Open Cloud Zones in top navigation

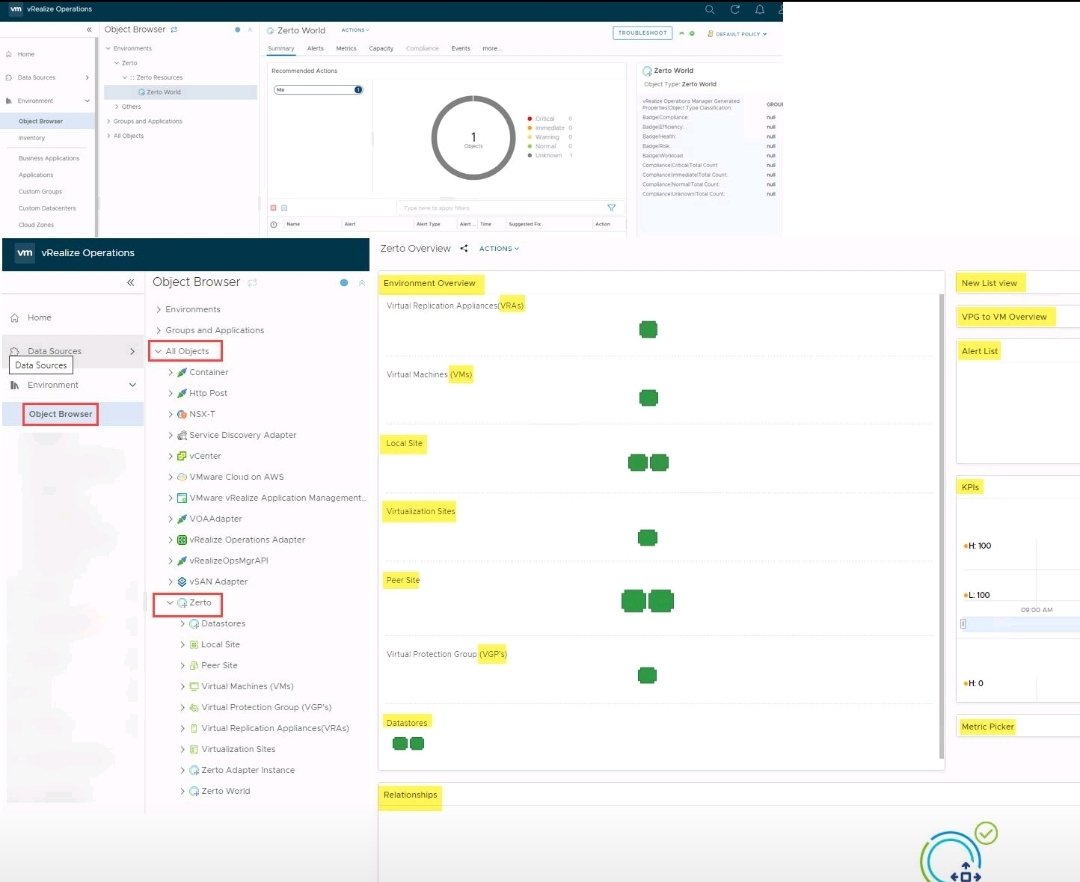click(36, 225)
